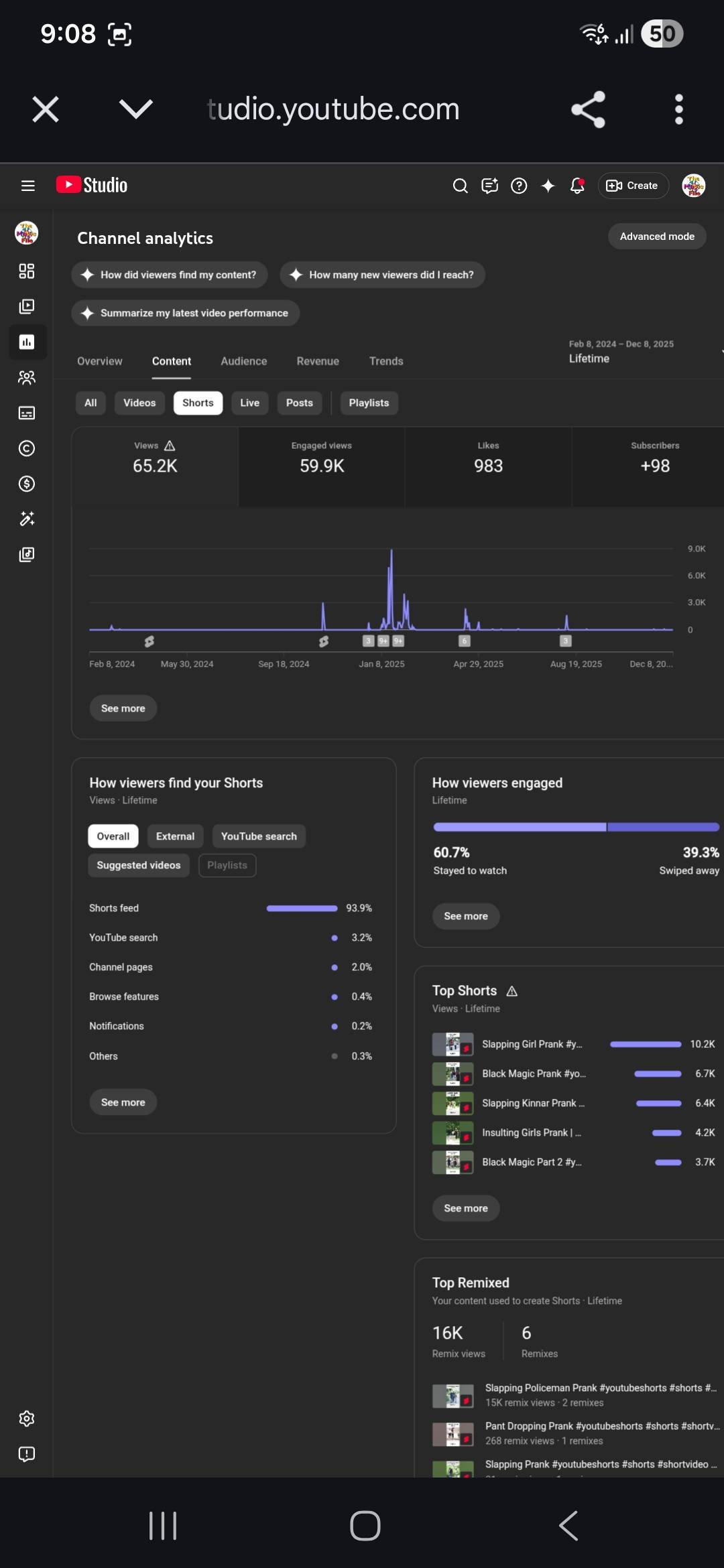Open Slapping Girl Prank short thumbnail
The width and height of the screenshot is (724, 1568).
(x=453, y=1044)
